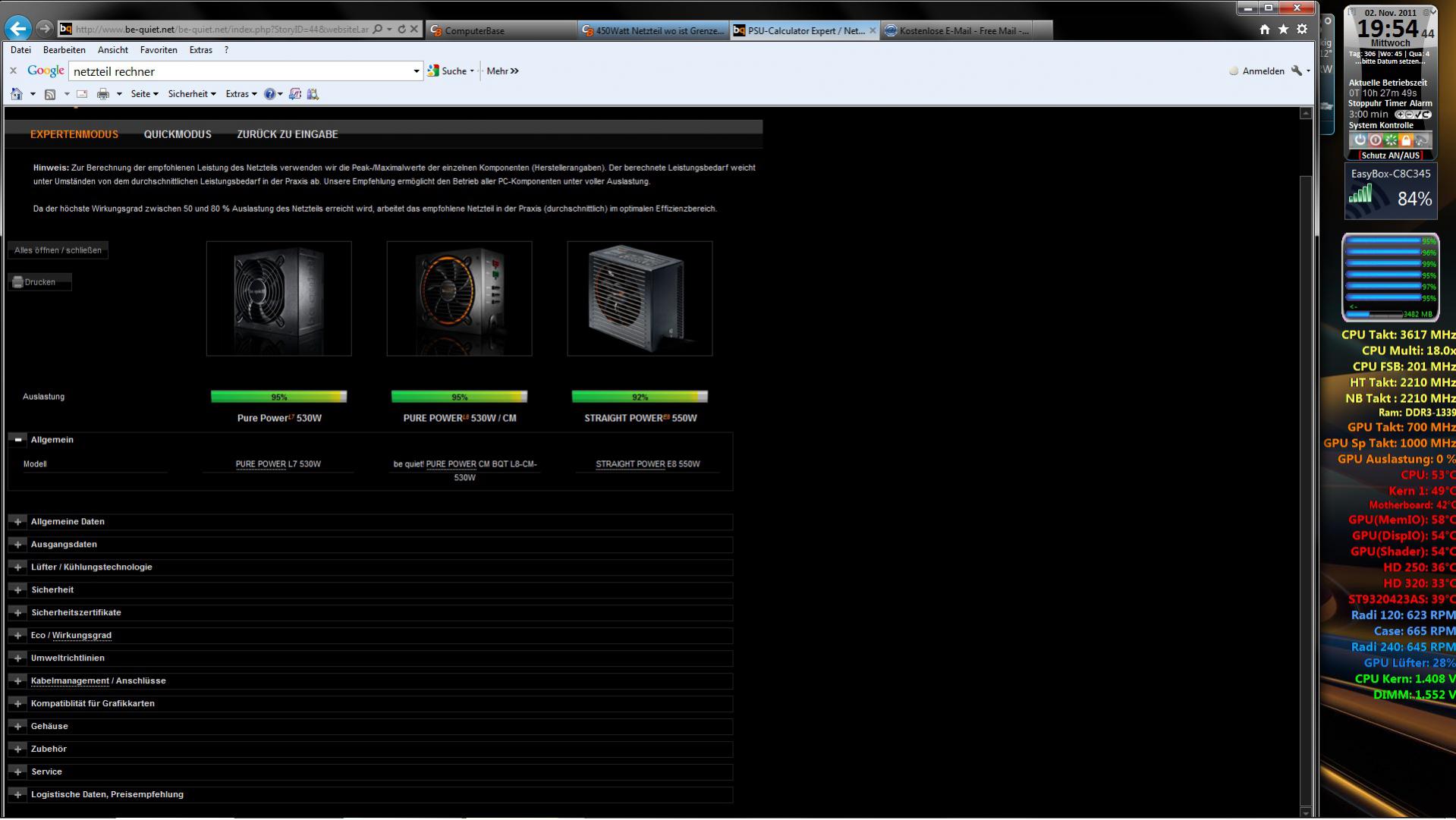Viewport: 1456px width, 820px height.
Task: Click the Drucken printer icon on page
Action: (18, 282)
